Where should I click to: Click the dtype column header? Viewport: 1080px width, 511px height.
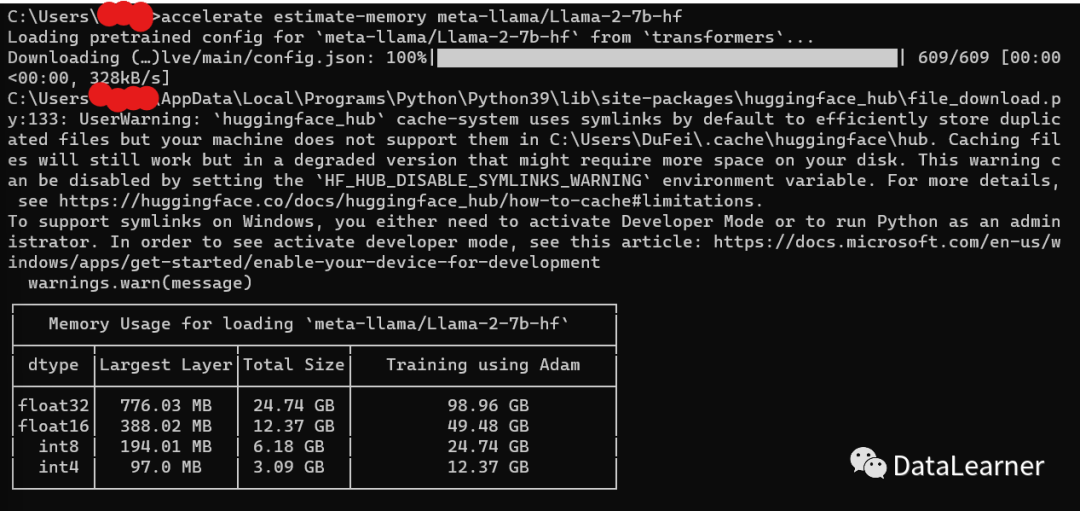(52, 365)
